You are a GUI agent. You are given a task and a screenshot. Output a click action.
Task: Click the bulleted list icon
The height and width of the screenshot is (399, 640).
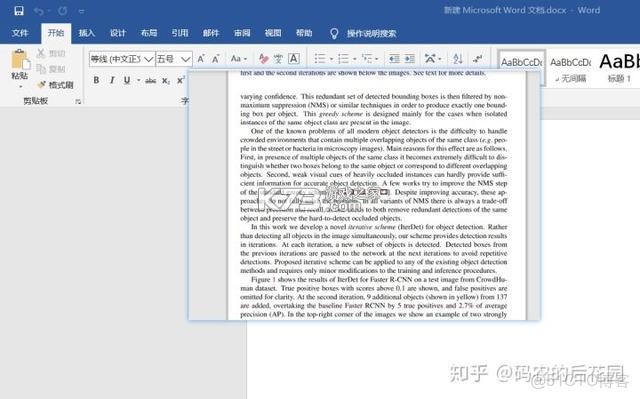coord(320,59)
